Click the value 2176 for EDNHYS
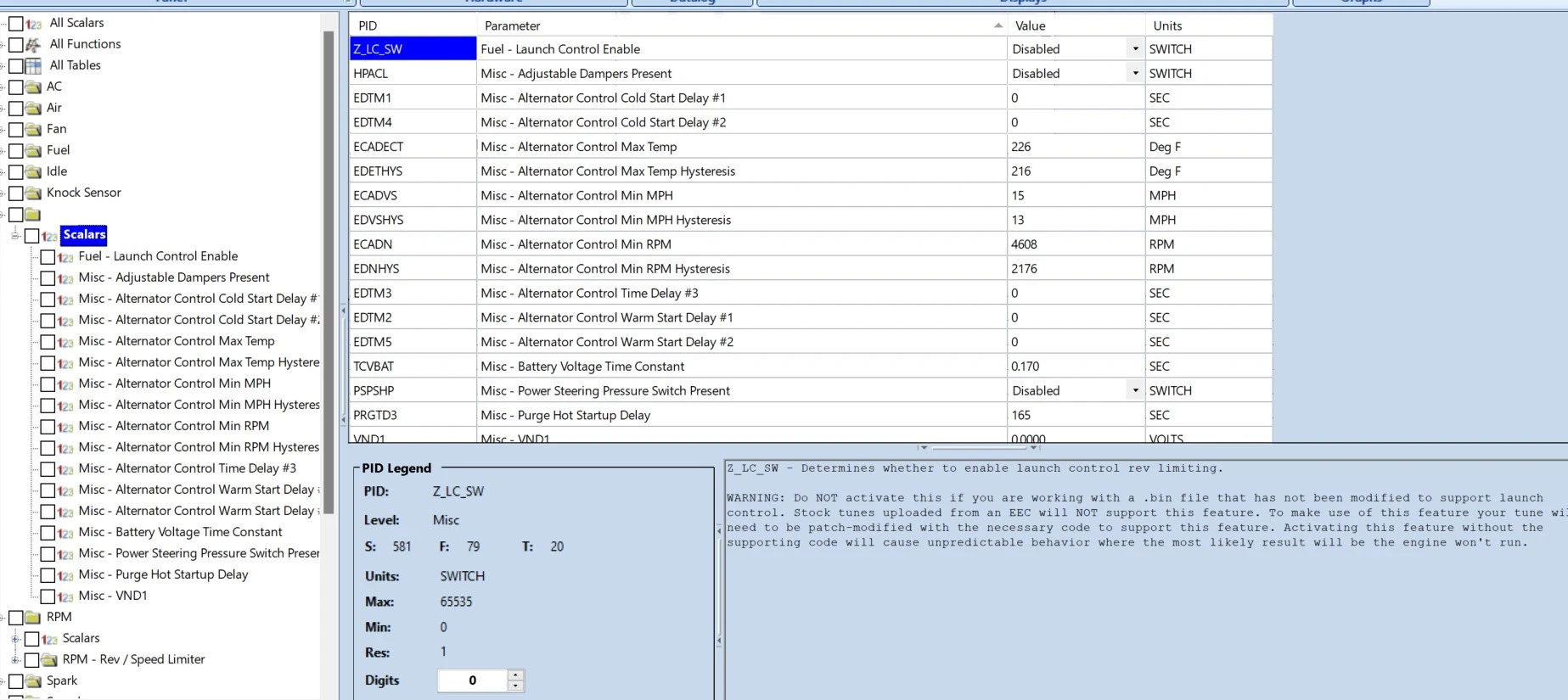The height and width of the screenshot is (700, 1568). (1076, 269)
